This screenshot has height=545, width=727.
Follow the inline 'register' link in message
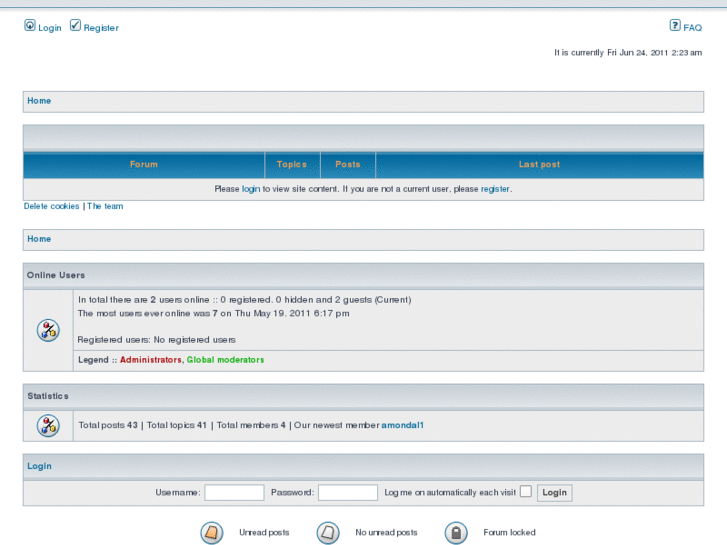pos(495,189)
